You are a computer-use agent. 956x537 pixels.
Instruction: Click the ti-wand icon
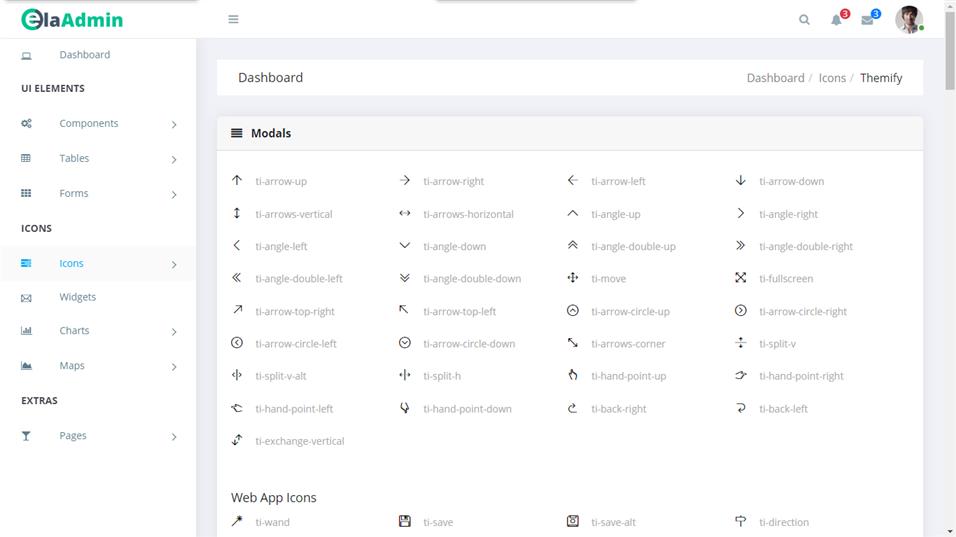coord(237,521)
